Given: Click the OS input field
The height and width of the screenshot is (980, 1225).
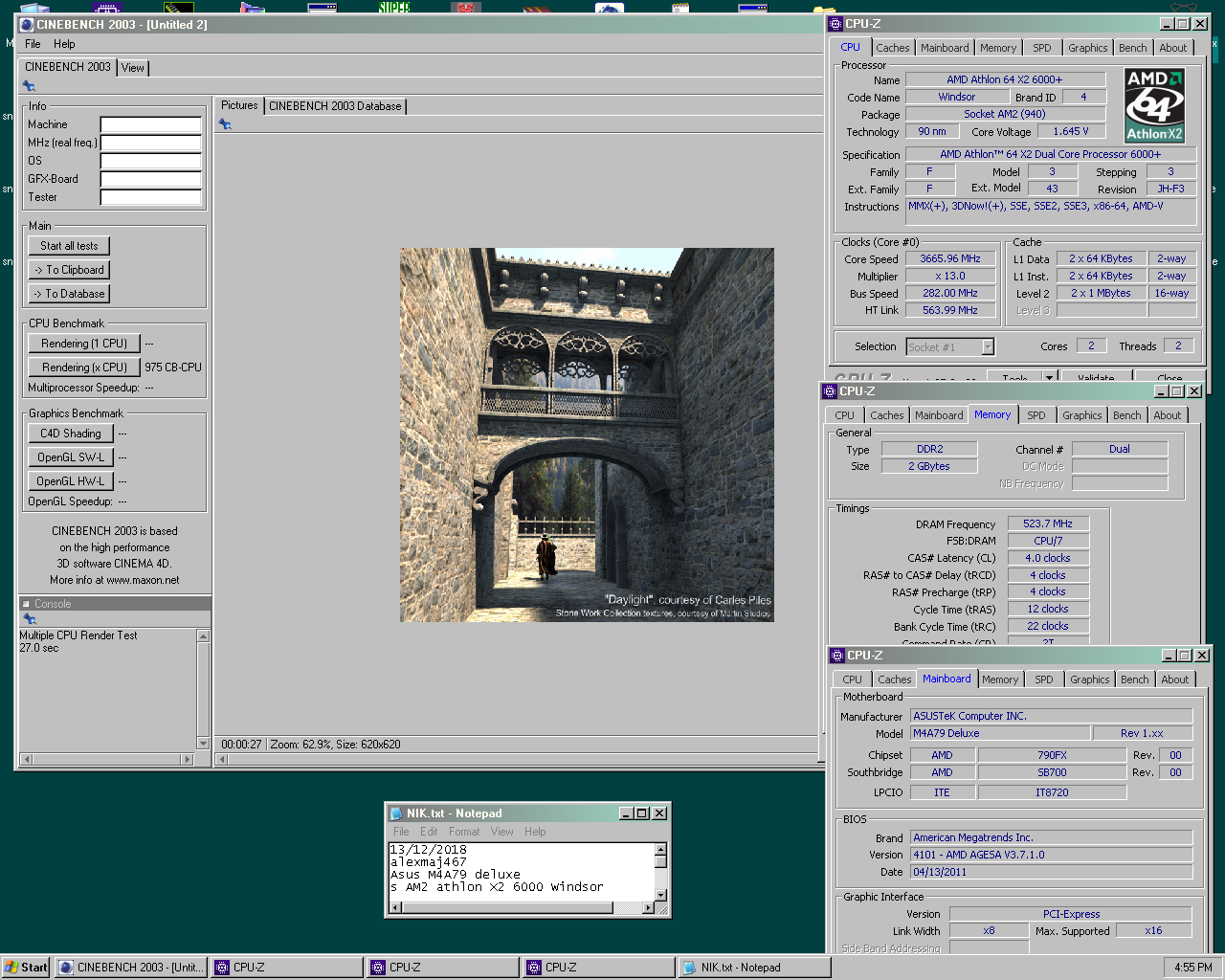Looking at the screenshot, I should pos(151,161).
